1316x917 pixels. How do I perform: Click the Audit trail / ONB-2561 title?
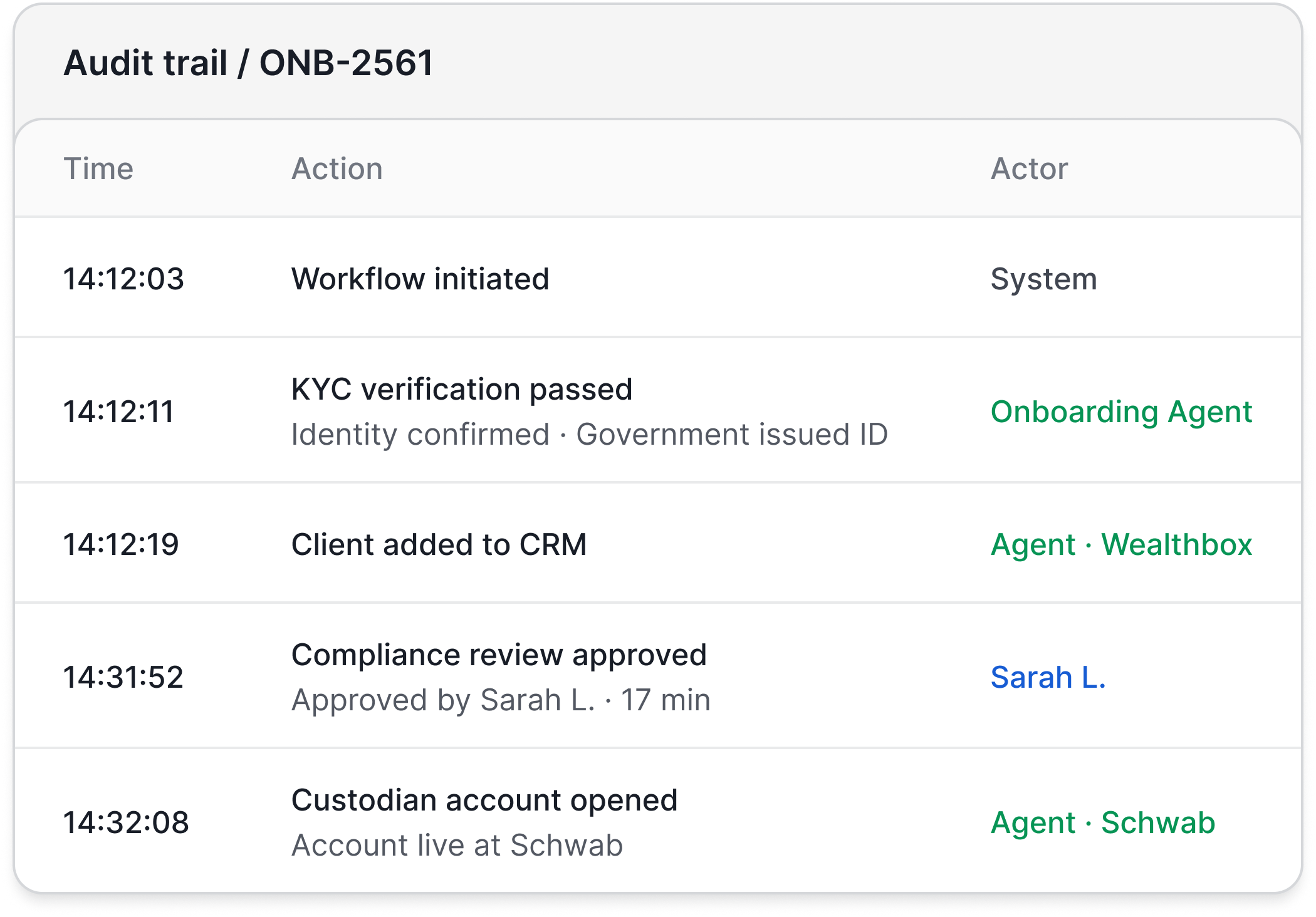coord(248,63)
